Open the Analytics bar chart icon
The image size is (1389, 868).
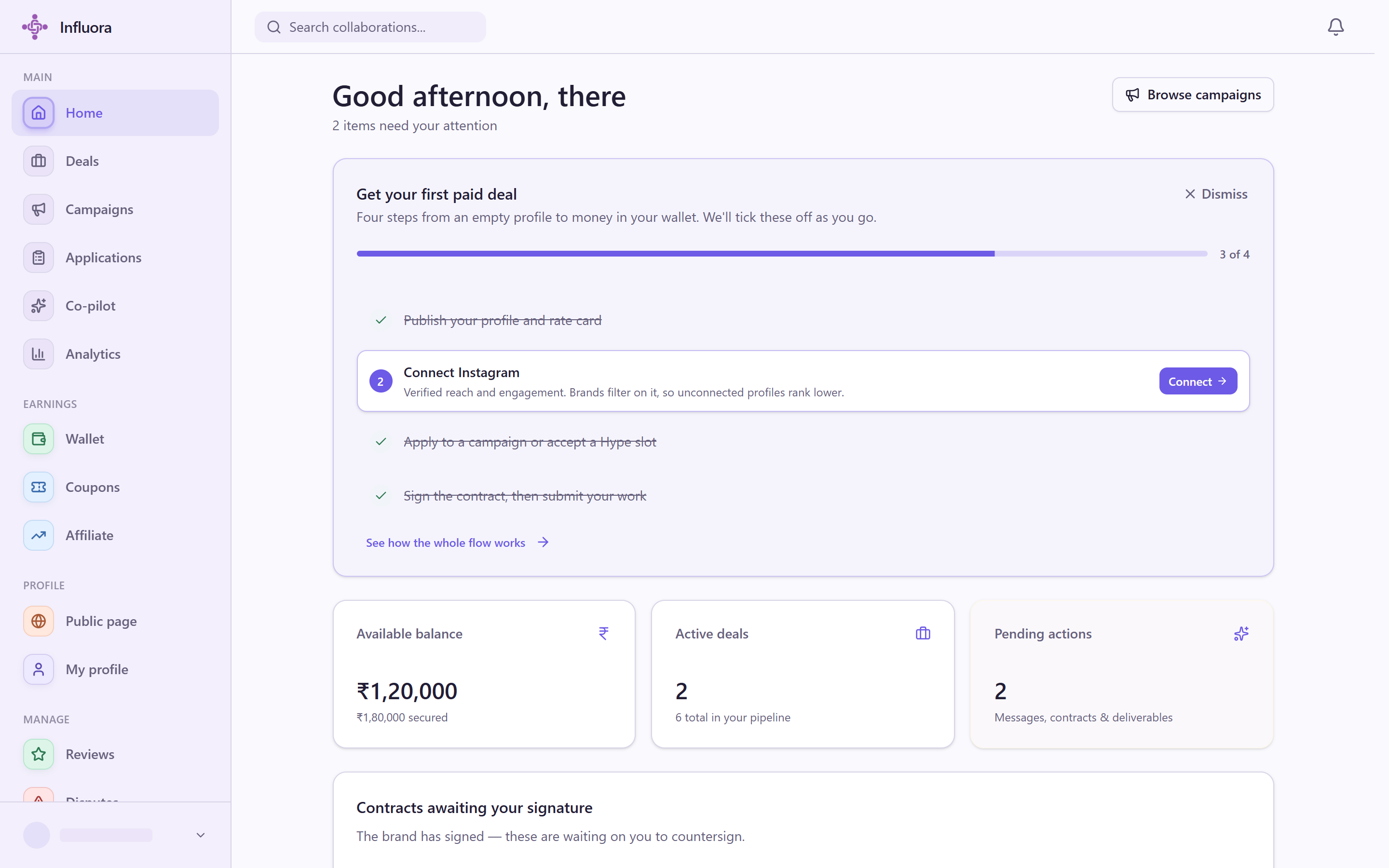[39, 353]
